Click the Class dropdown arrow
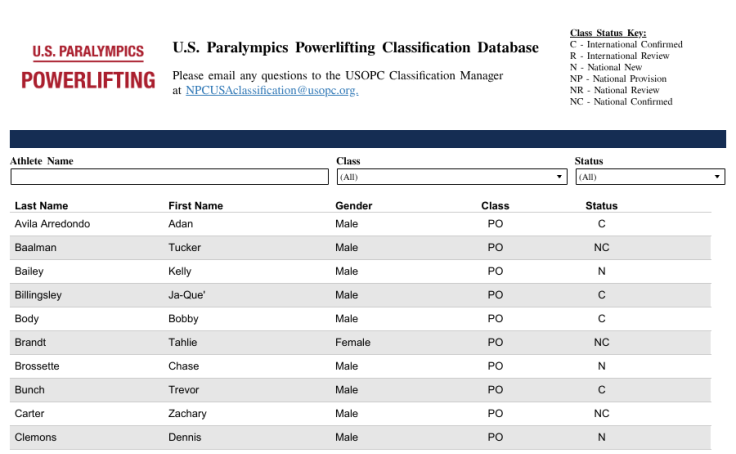The width and height of the screenshot is (736, 454). click(560, 177)
